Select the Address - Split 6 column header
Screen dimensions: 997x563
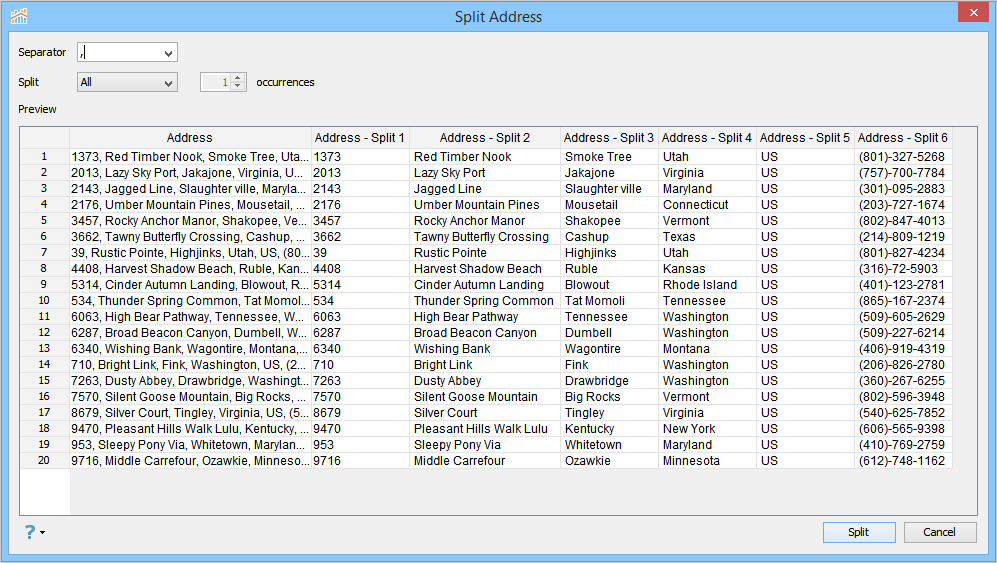(x=903, y=138)
